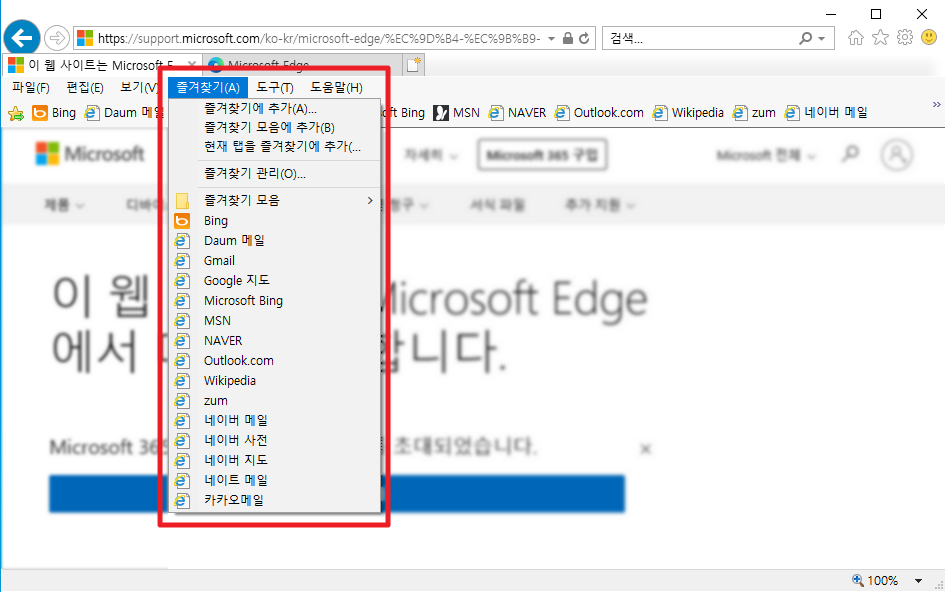This screenshot has height=592, width=945.
Task: Open Daum 메일 in the favorites menu
Action: [275, 241]
